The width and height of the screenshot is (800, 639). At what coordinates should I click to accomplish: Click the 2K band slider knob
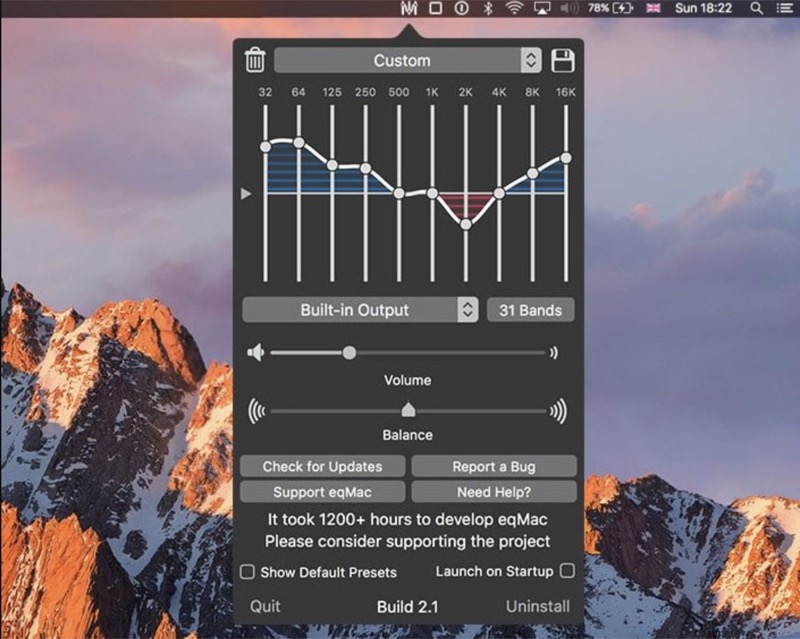466,224
